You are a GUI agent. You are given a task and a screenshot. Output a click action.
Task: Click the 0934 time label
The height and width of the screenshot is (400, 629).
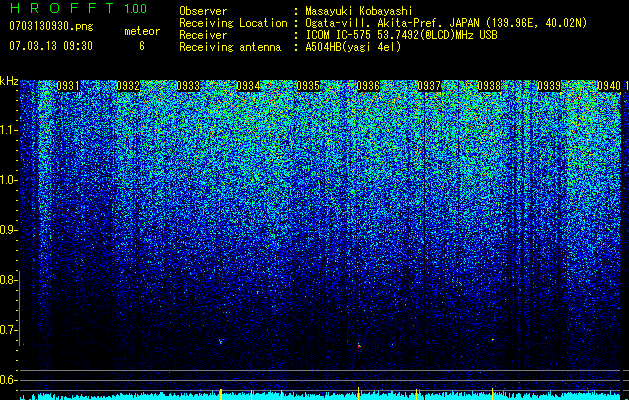pyautogui.click(x=248, y=86)
